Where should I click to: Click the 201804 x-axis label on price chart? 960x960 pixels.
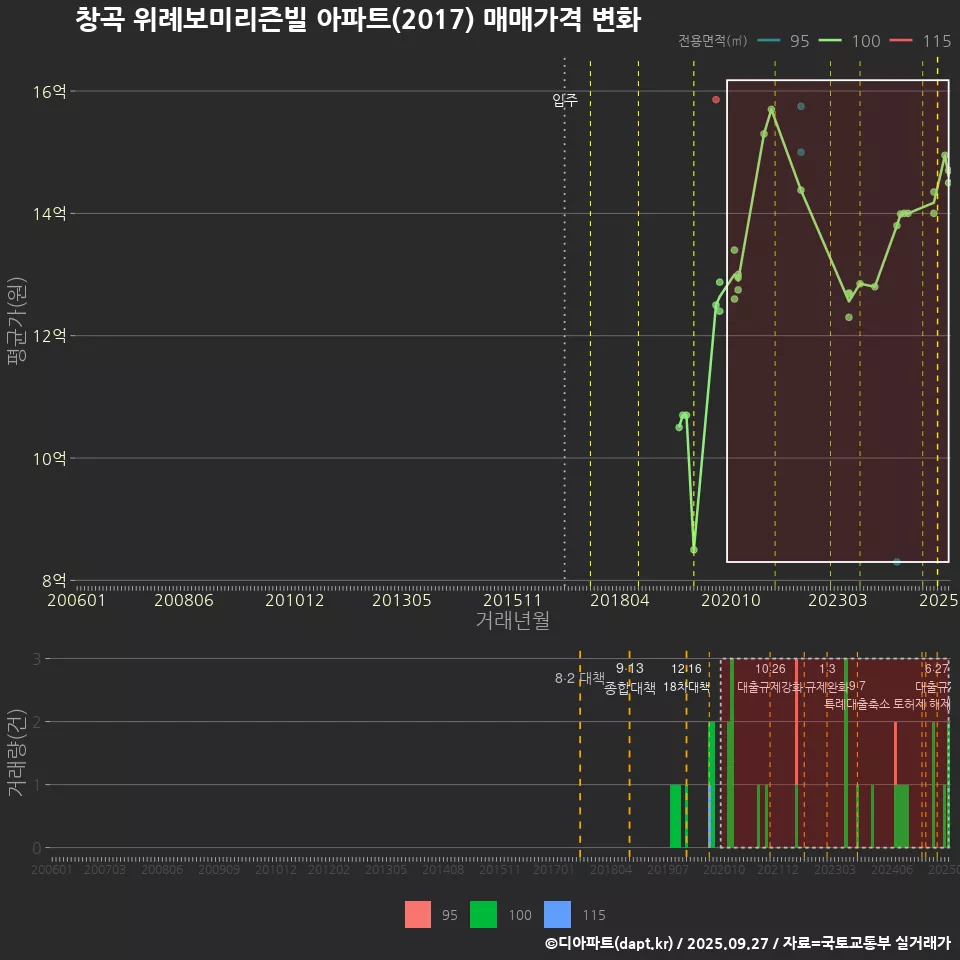point(620,600)
